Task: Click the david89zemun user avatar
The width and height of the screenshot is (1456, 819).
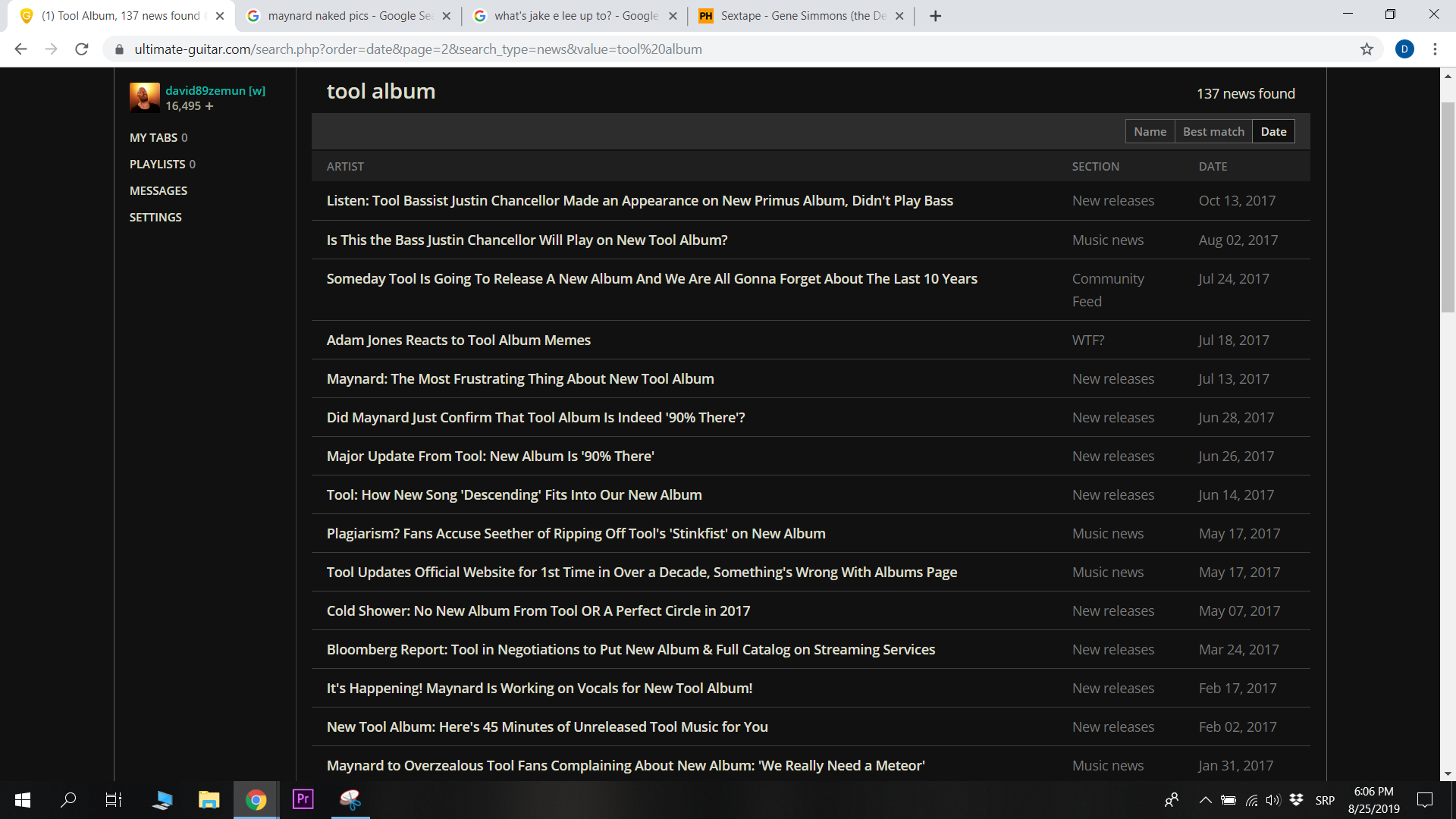Action: pos(144,97)
